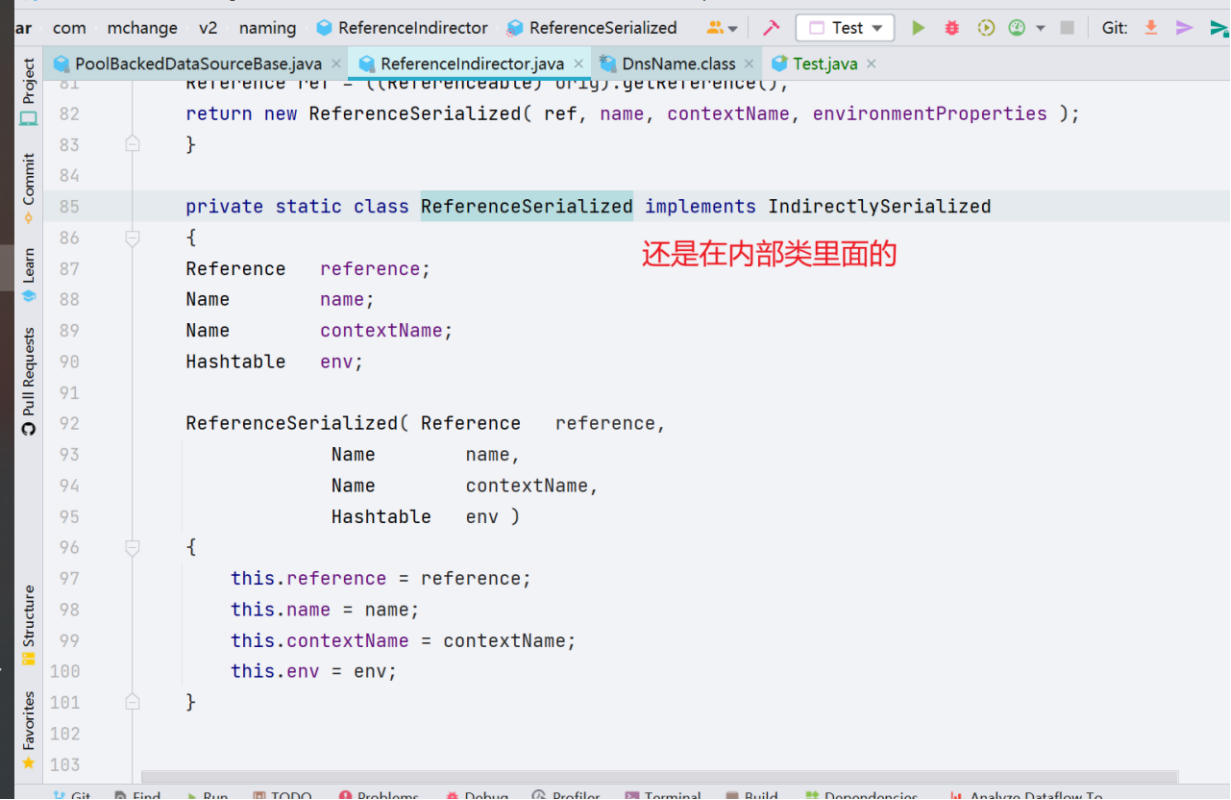Click ReferenceIndirector breadcrumb in navigation bar
This screenshot has height=800, width=1231.
[402, 28]
